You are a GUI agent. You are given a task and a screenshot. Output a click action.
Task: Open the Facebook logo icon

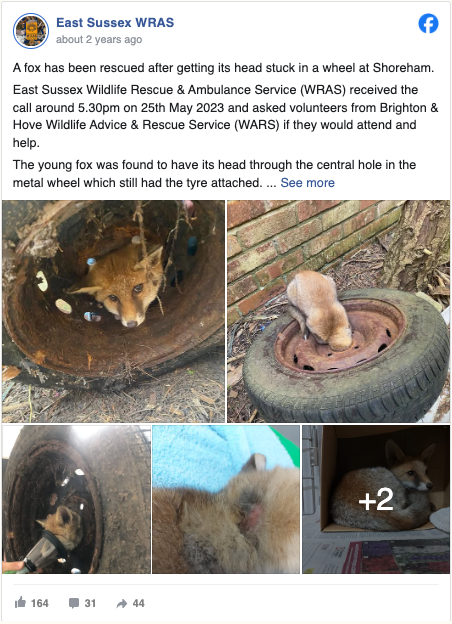pos(428,23)
